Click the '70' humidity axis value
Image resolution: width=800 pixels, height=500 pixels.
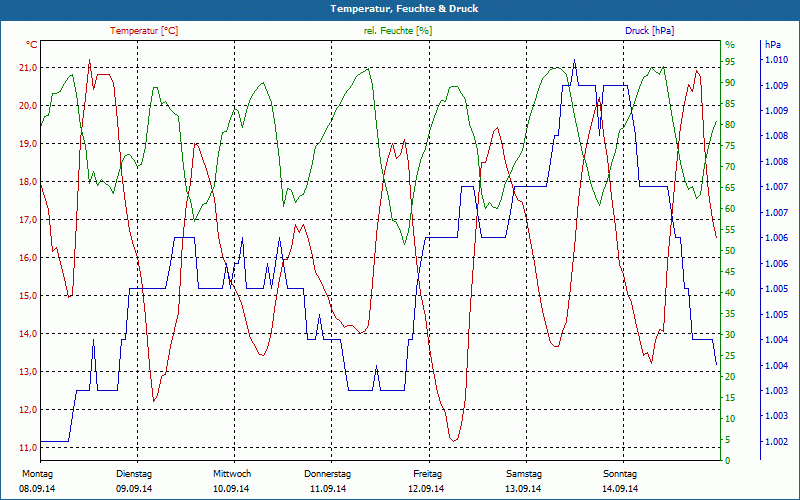point(730,167)
